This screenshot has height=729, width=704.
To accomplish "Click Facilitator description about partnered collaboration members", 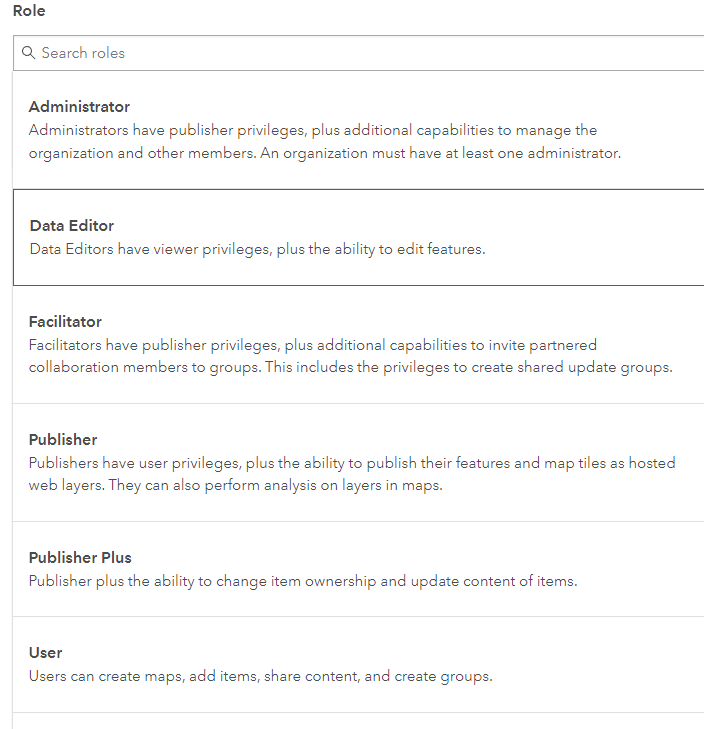I will tap(313, 345).
